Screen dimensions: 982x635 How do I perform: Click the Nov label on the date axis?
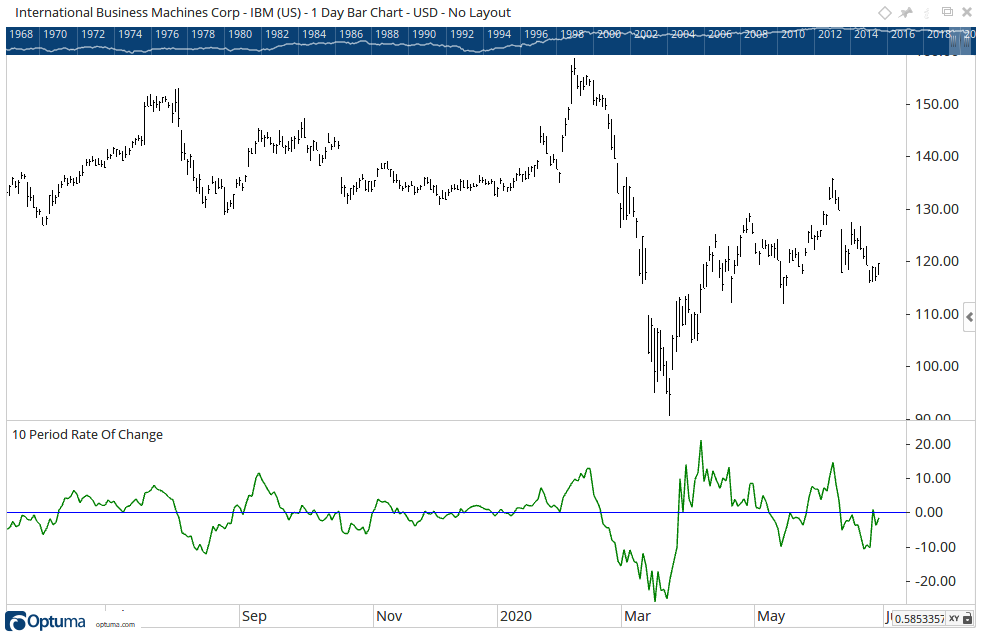(389, 616)
